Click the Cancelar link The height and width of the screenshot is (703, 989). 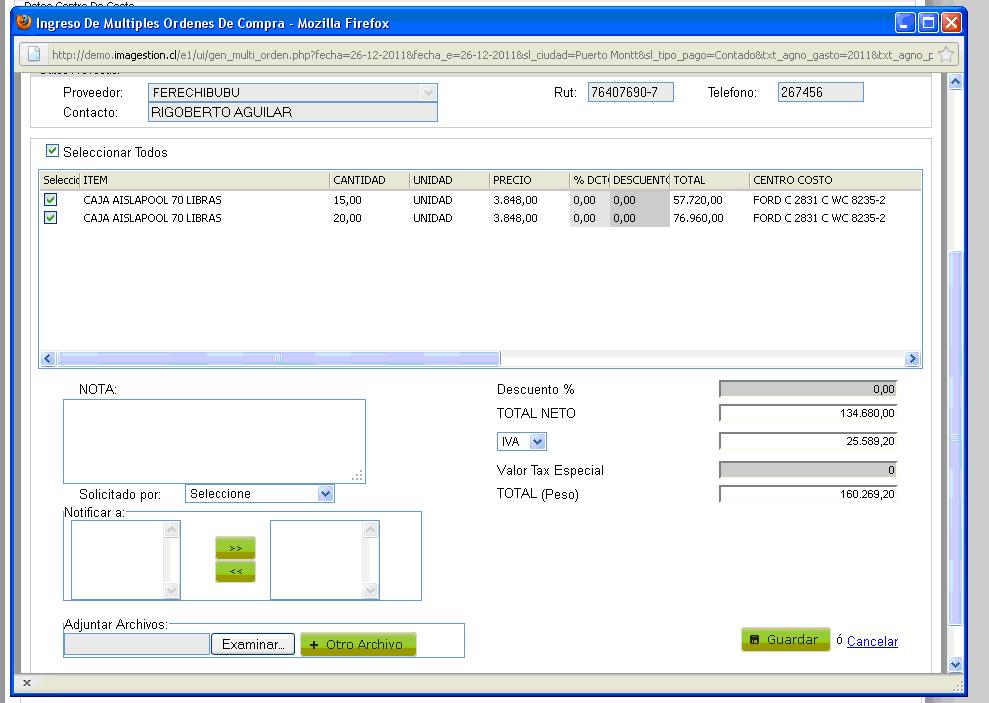tap(872, 641)
